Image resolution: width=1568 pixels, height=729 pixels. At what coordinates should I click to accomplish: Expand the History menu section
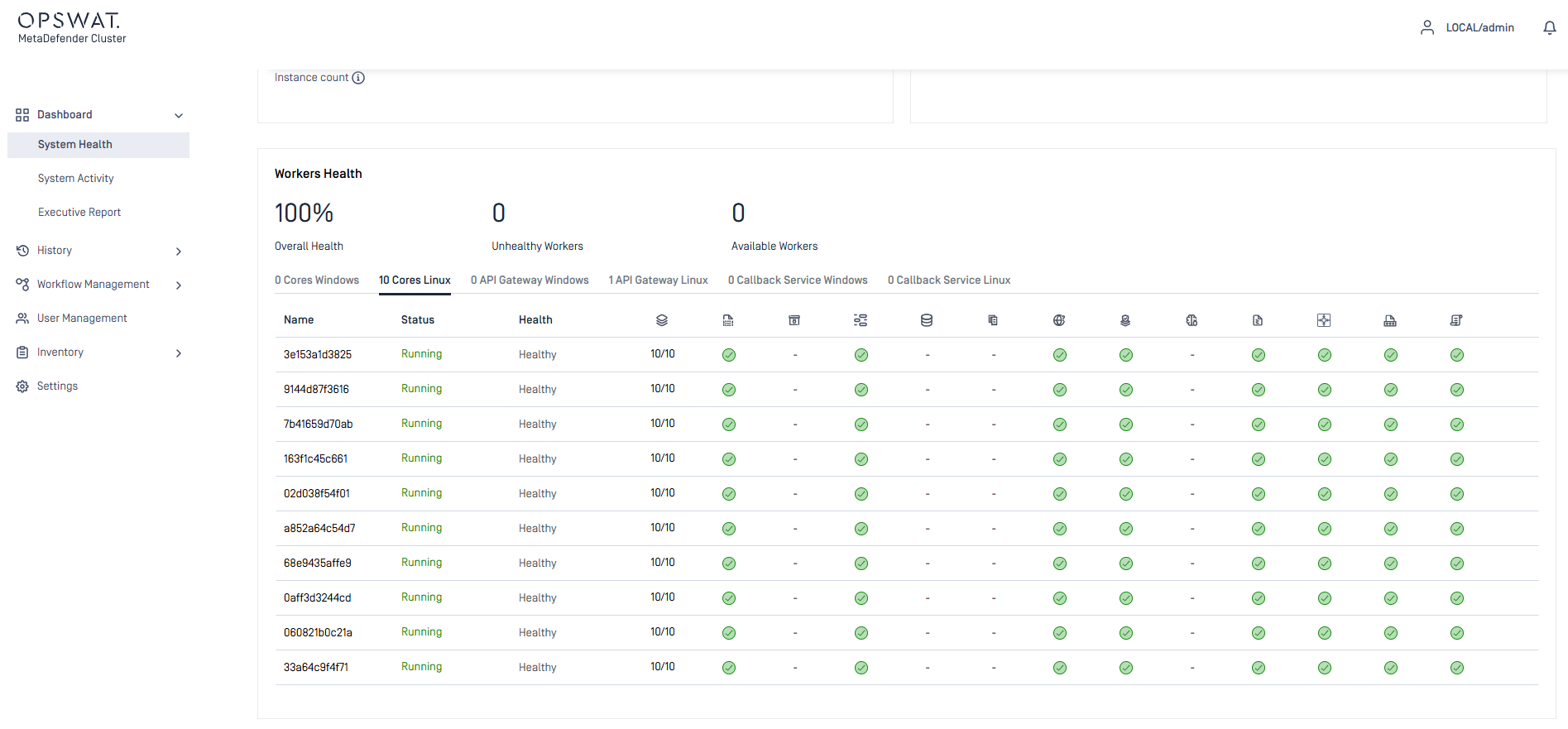pyautogui.click(x=179, y=251)
